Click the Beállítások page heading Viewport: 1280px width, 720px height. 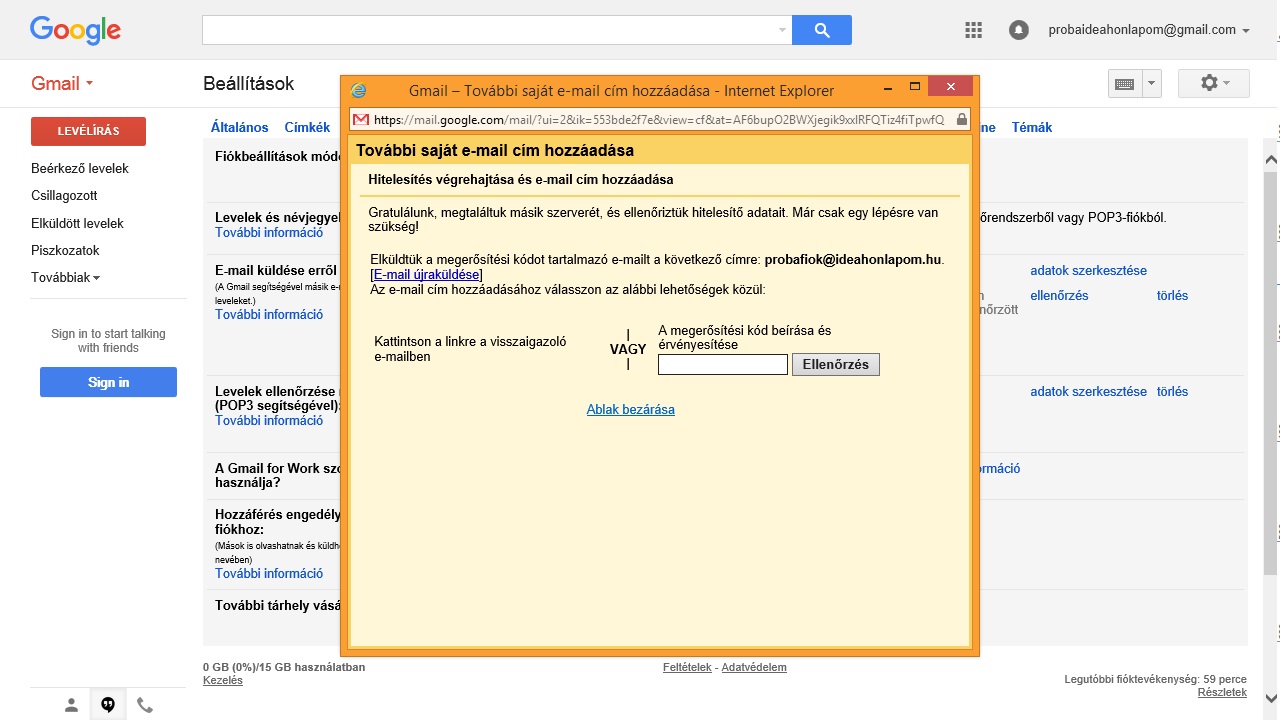pos(248,83)
